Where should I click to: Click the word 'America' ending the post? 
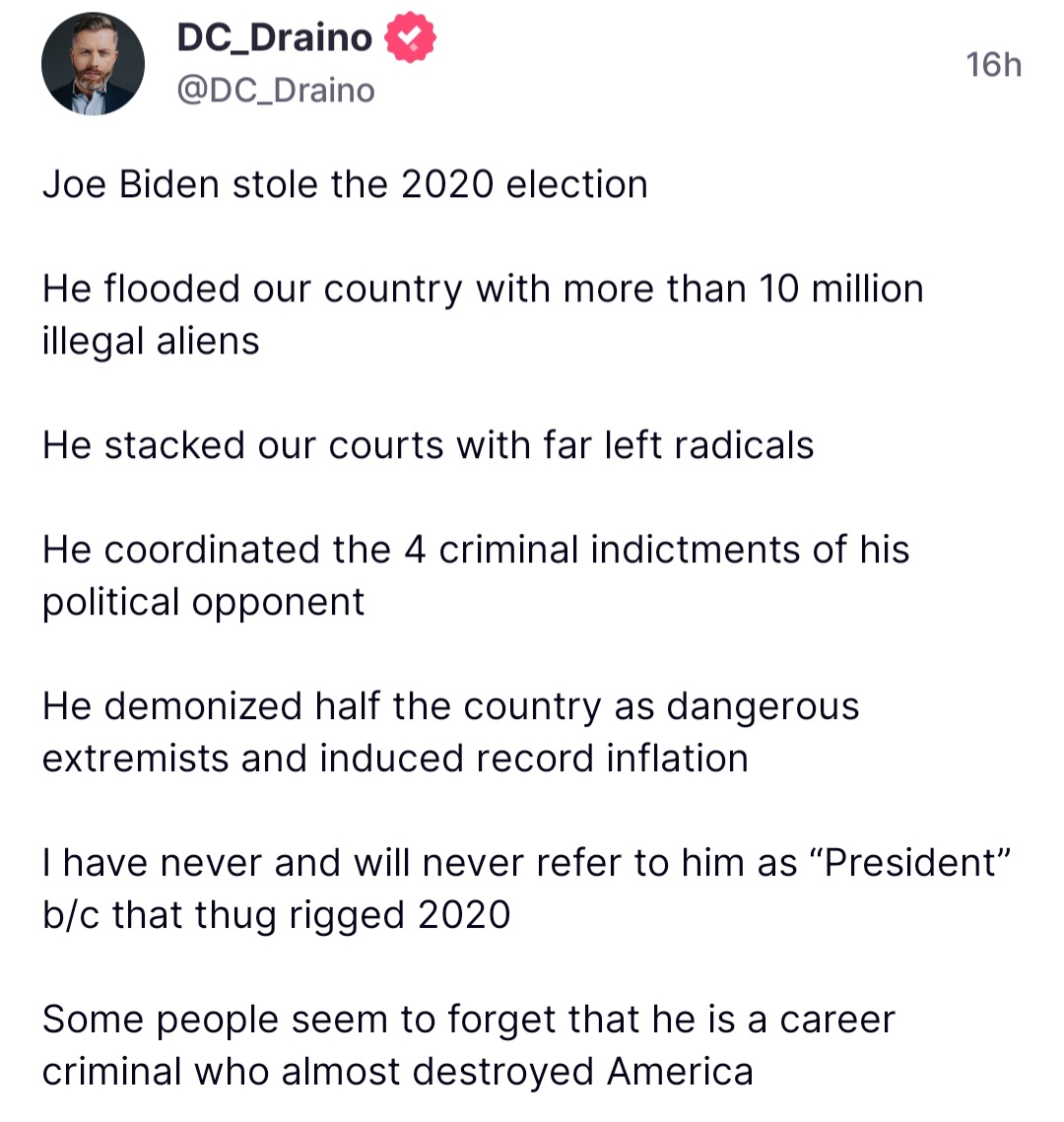tap(681, 1072)
